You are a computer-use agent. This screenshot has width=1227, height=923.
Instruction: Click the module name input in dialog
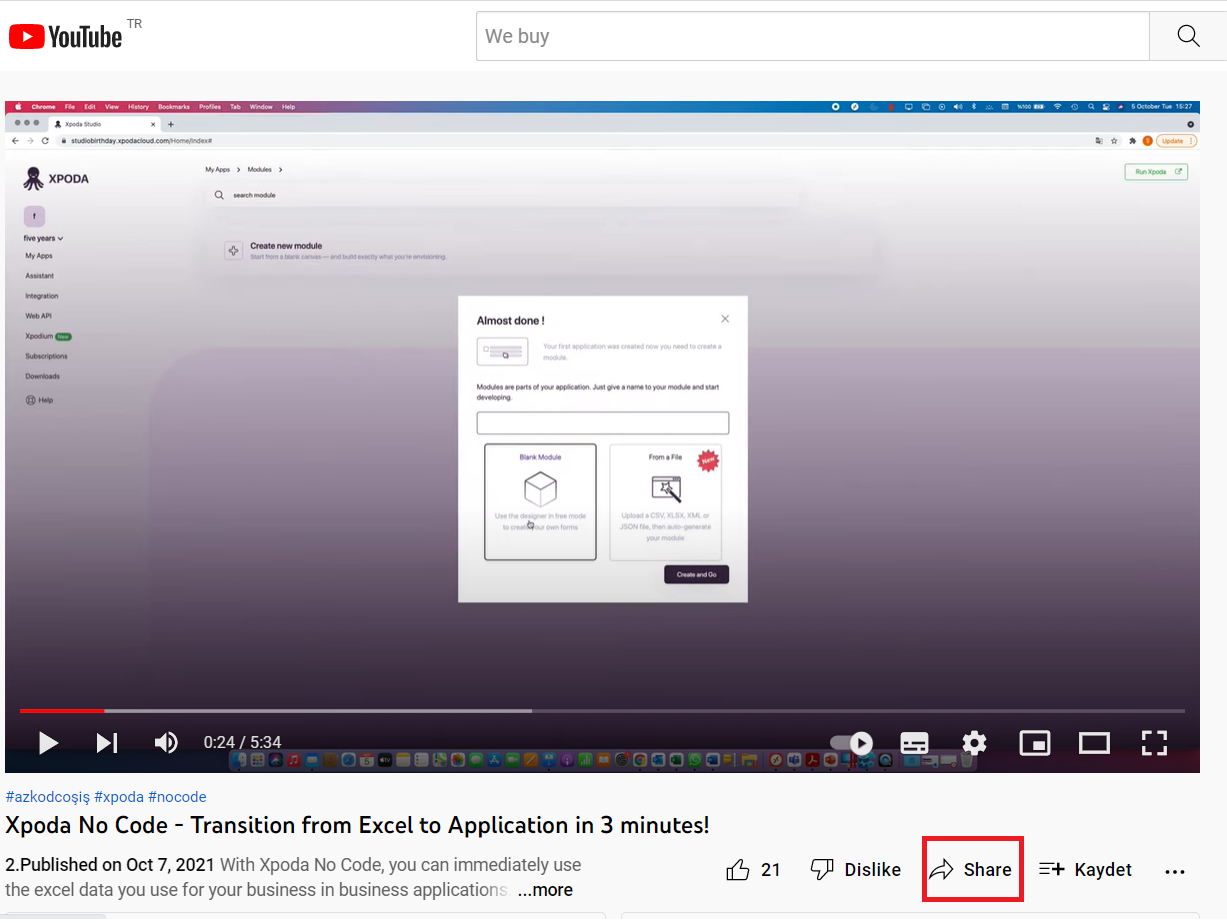click(603, 423)
